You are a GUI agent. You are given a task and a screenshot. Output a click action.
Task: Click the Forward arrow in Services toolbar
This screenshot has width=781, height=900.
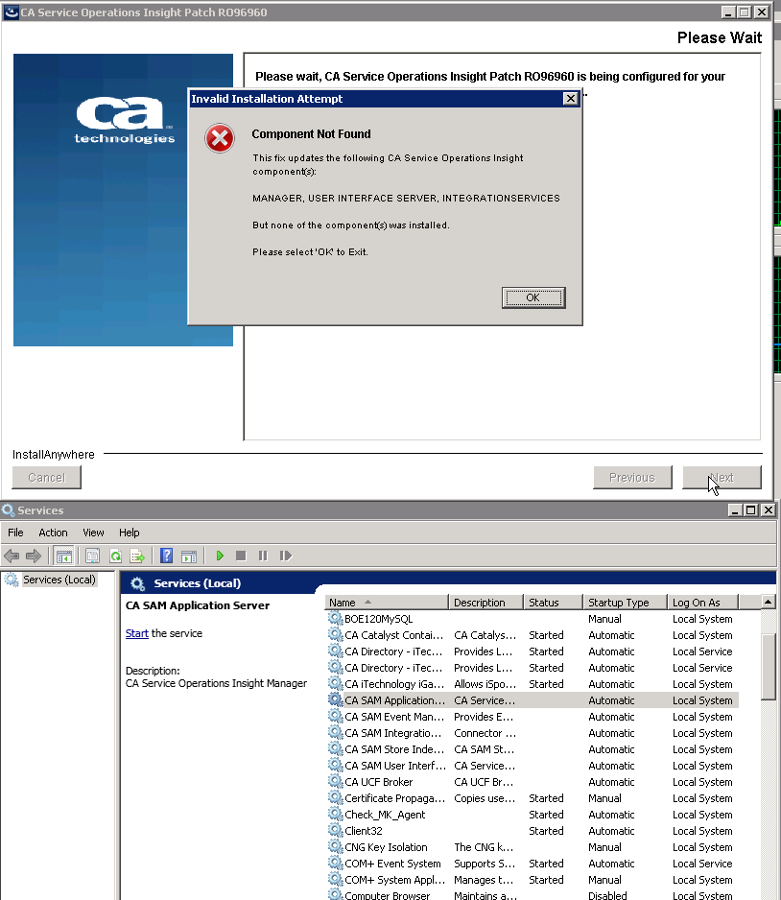point(33,556)
